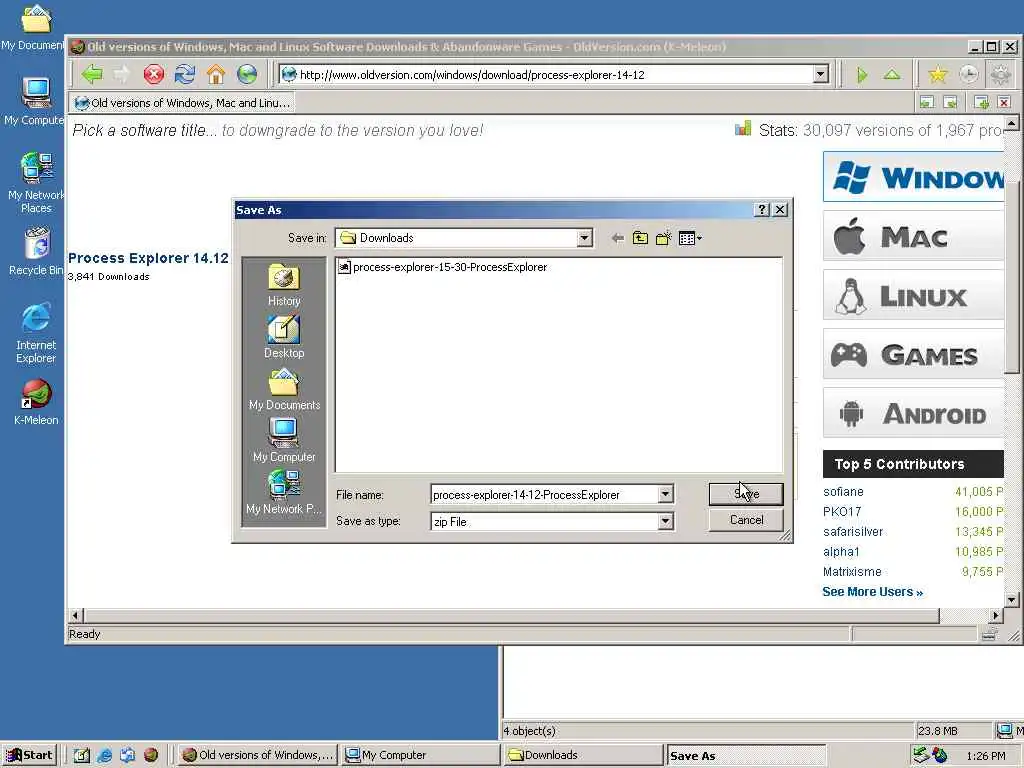Click the globe search icon in toolbar
The image size is (1024, 768).
click(247, 74)
